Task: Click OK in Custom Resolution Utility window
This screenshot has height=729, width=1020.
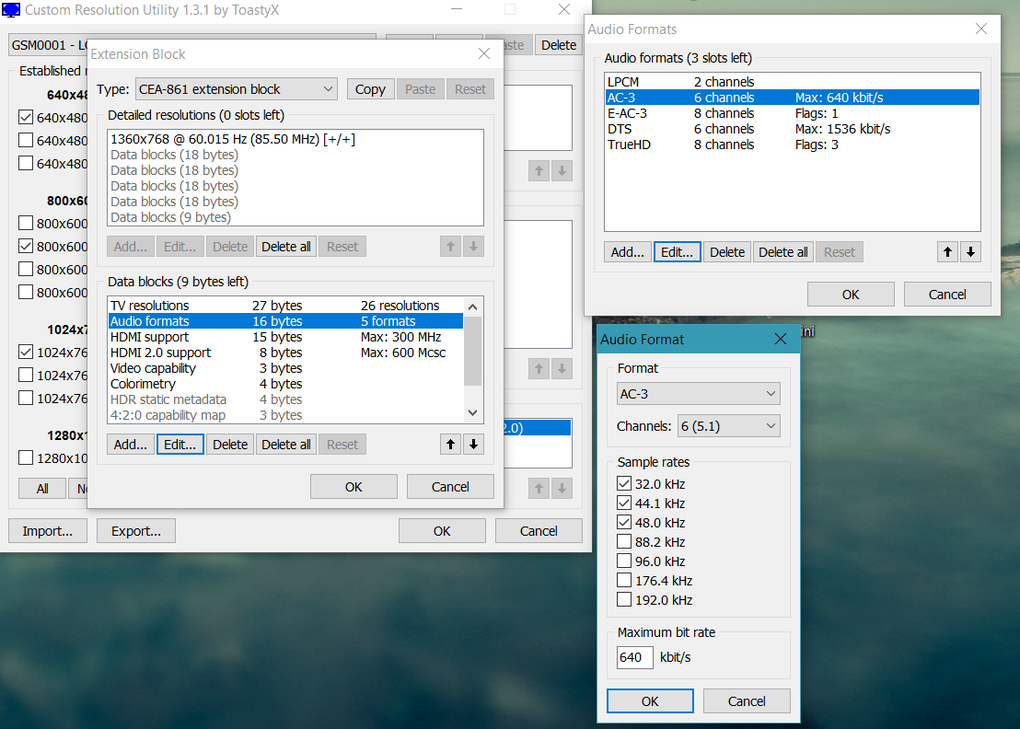Action: (x=442, y=531)
